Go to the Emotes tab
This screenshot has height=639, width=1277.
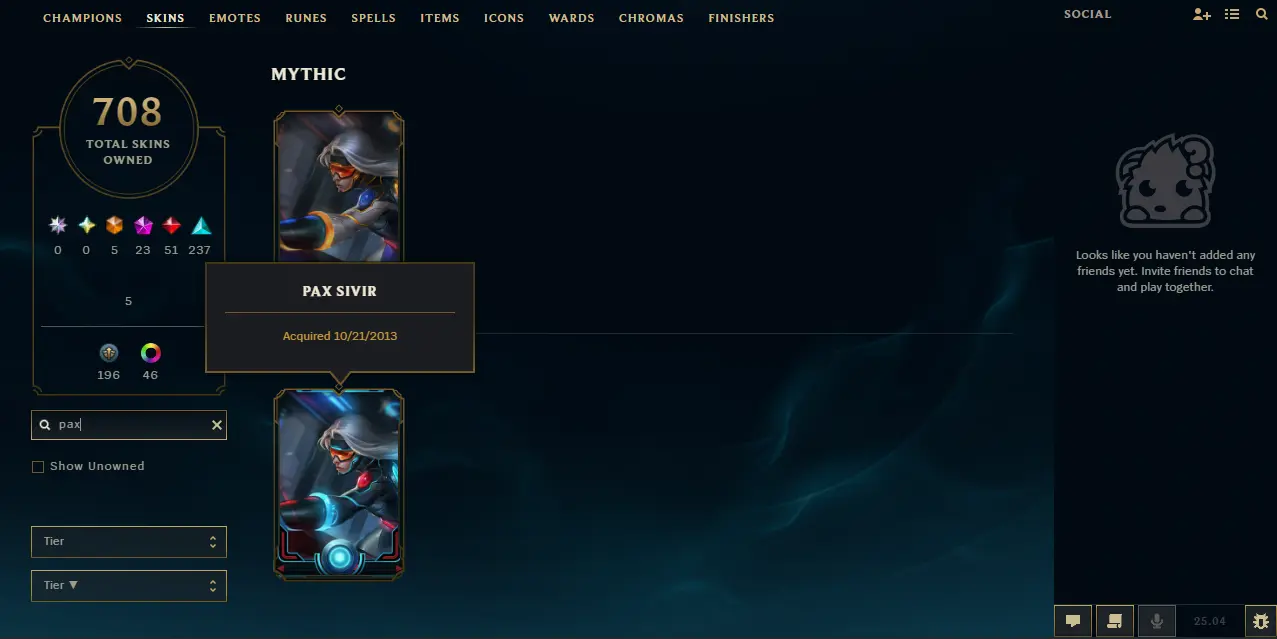tap(235, 18)
